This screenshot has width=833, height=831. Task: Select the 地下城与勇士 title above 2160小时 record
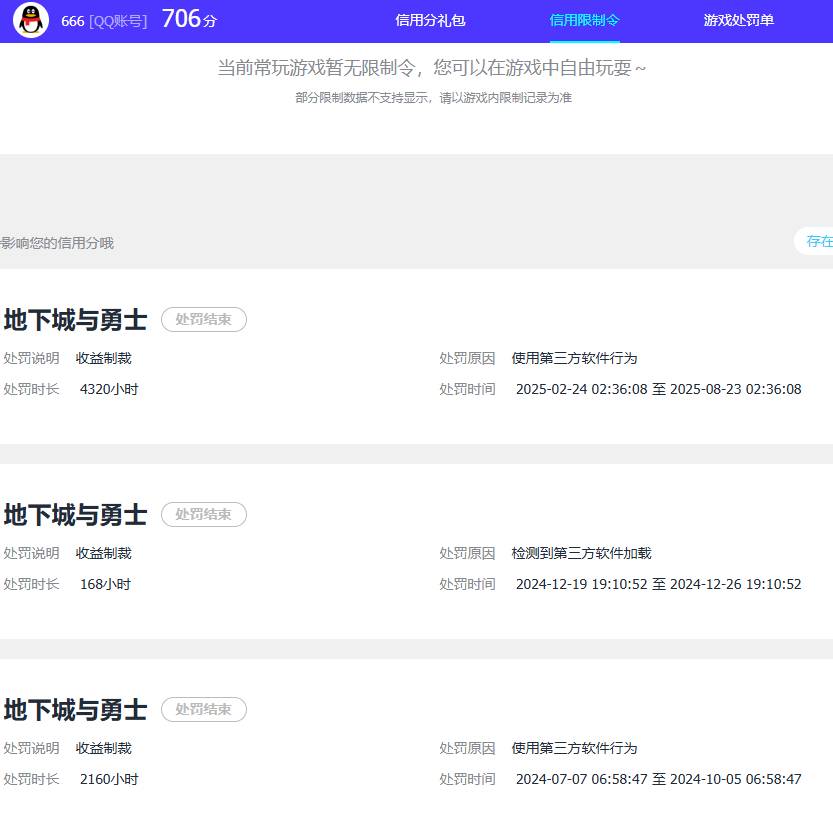pos(75,710)
